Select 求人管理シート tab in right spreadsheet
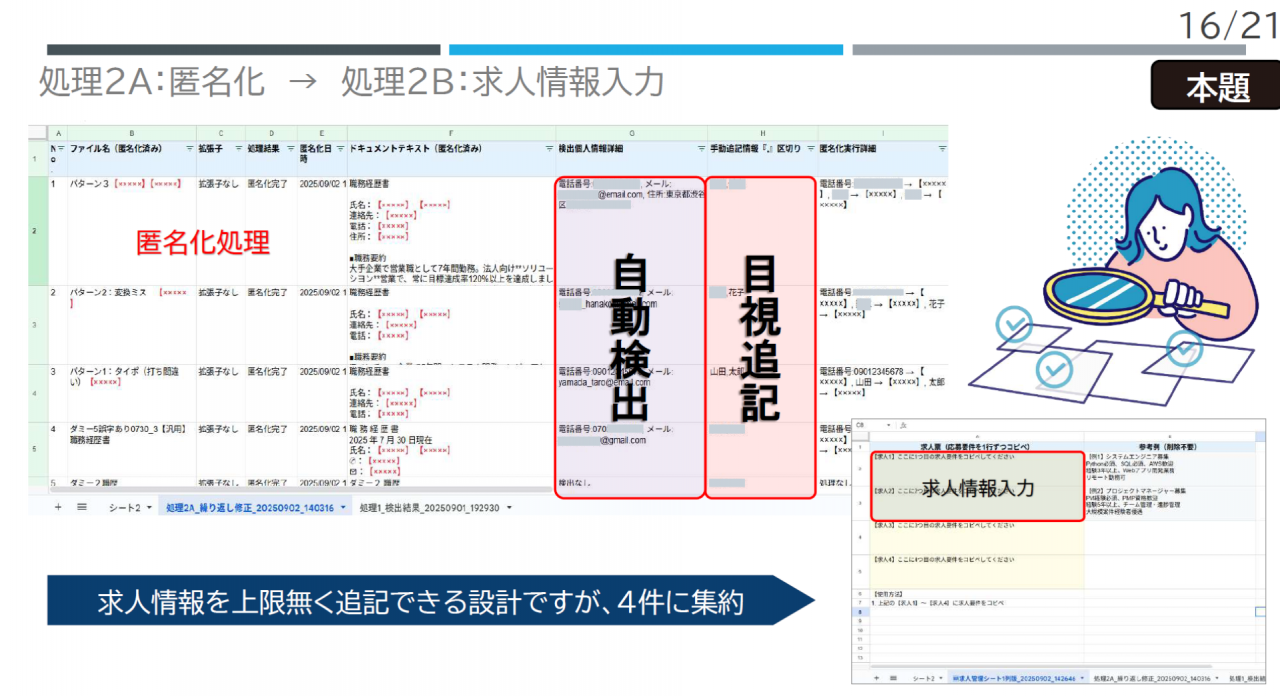 pos(1012,678)
